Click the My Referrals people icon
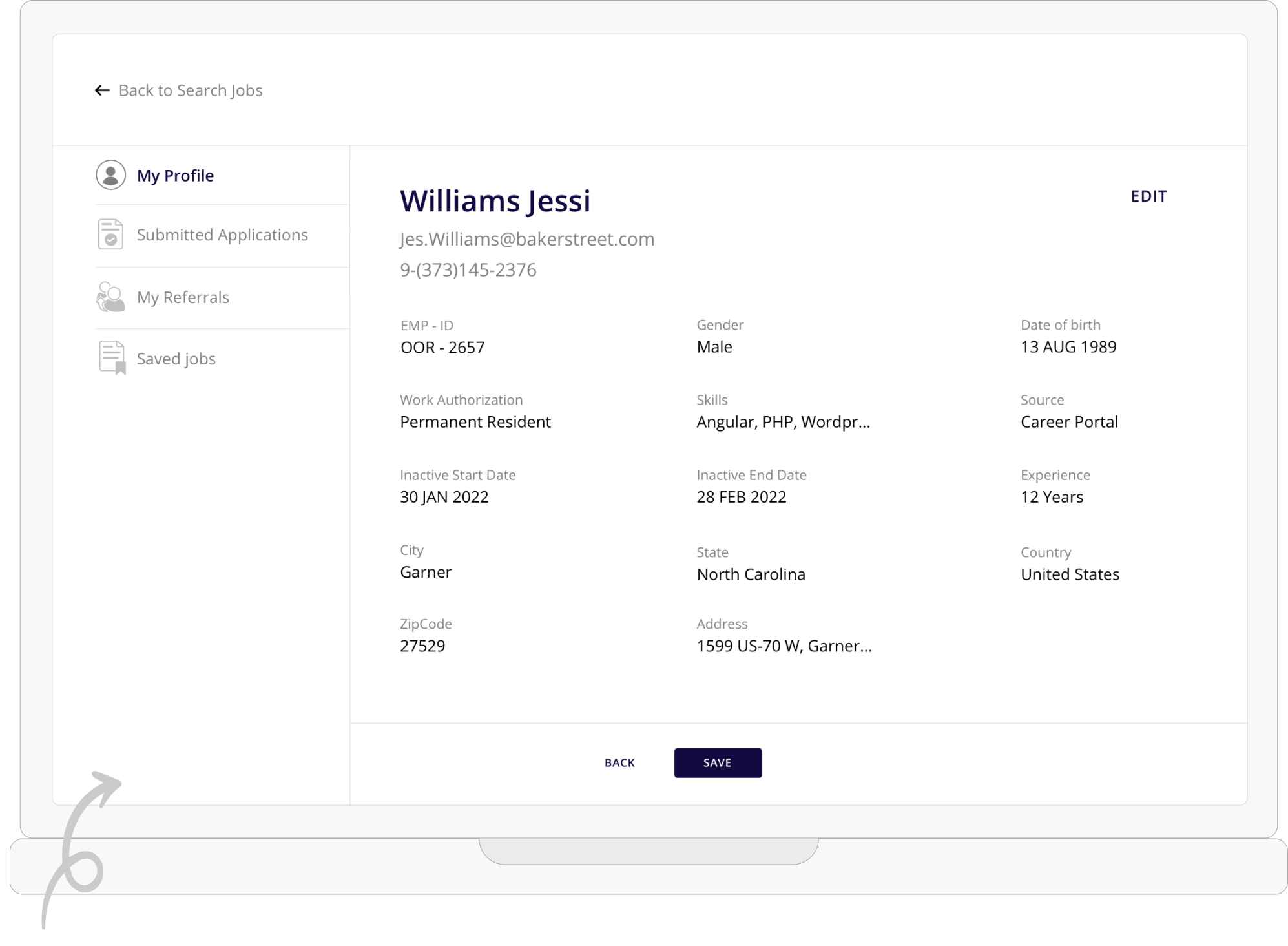Image resolution: width=1288 pixels, height=946 pixels. point(110,297)
